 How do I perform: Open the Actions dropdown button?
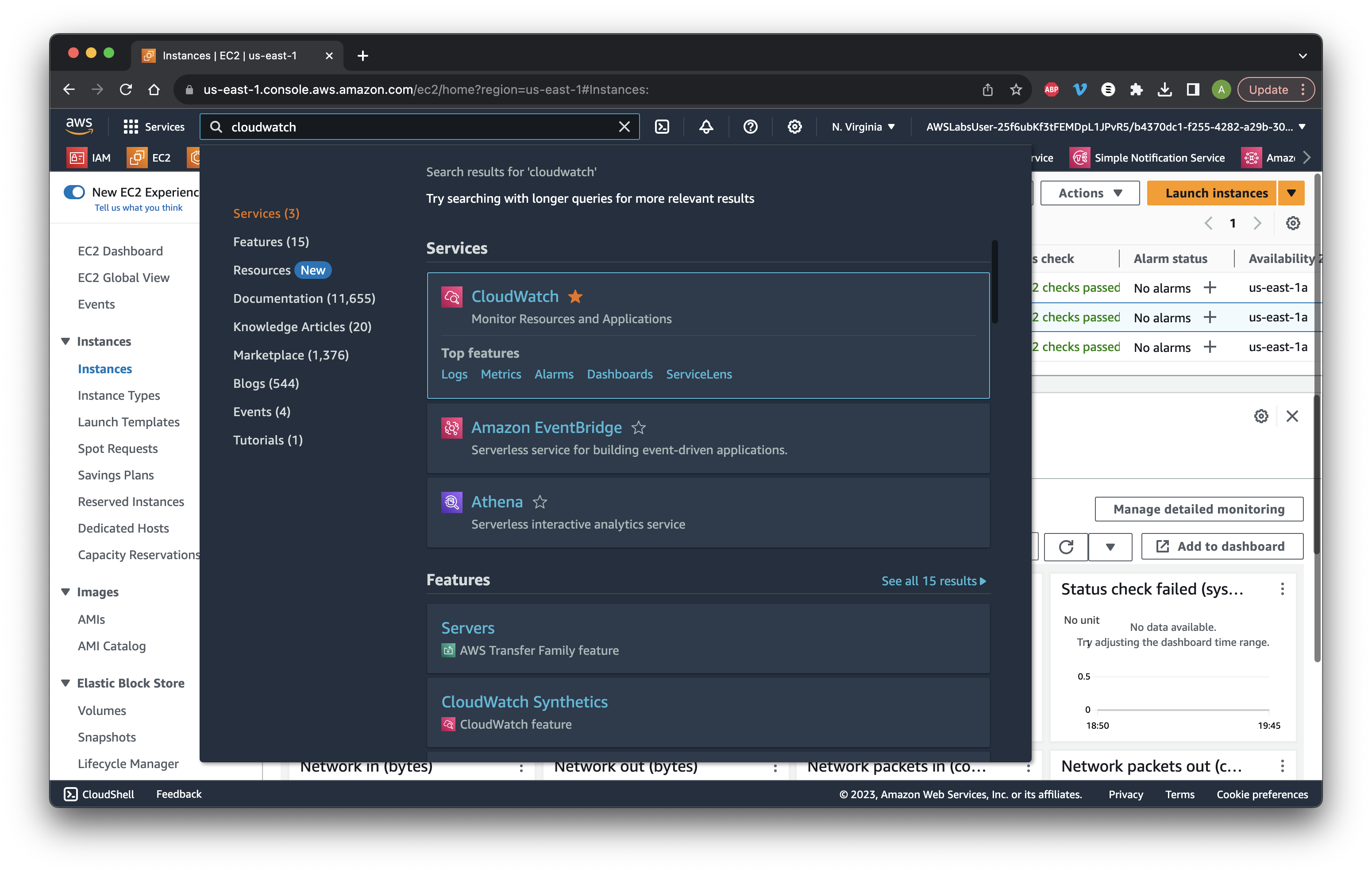click(1089, 193)
